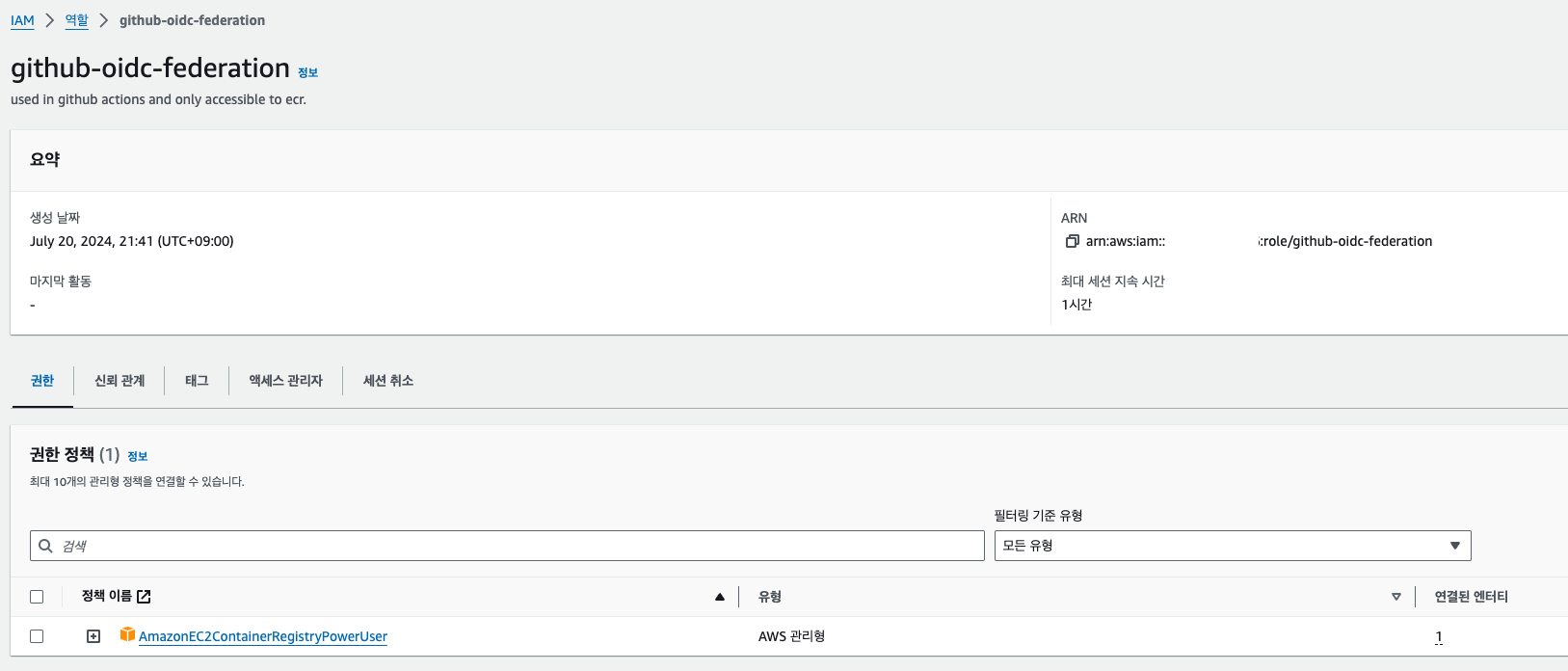Switch to the 액세스 관리자 tab
This screenshot has height=671, width=1568.
[285, 381]
